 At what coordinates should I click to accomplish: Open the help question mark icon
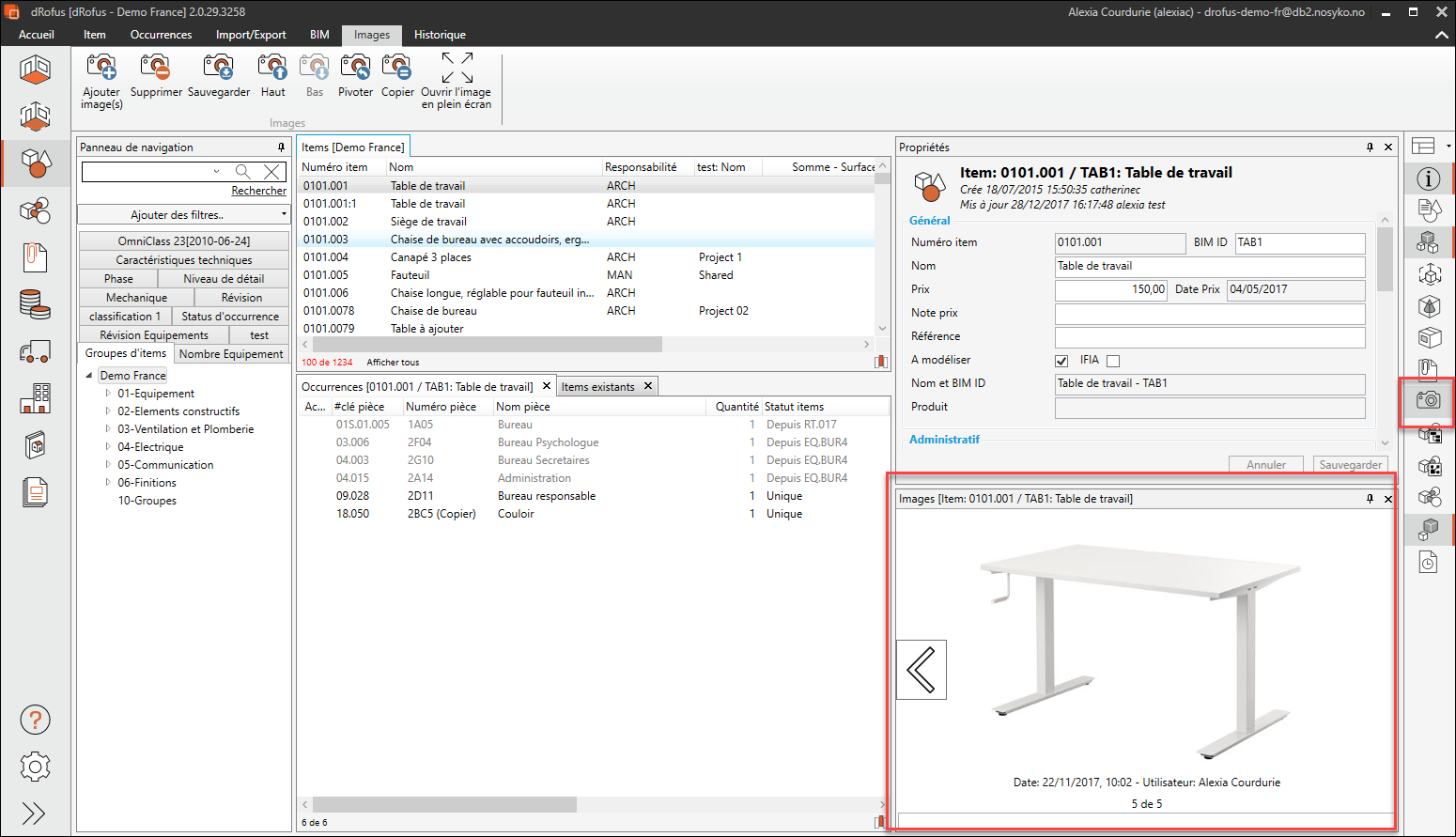(35, 721)
